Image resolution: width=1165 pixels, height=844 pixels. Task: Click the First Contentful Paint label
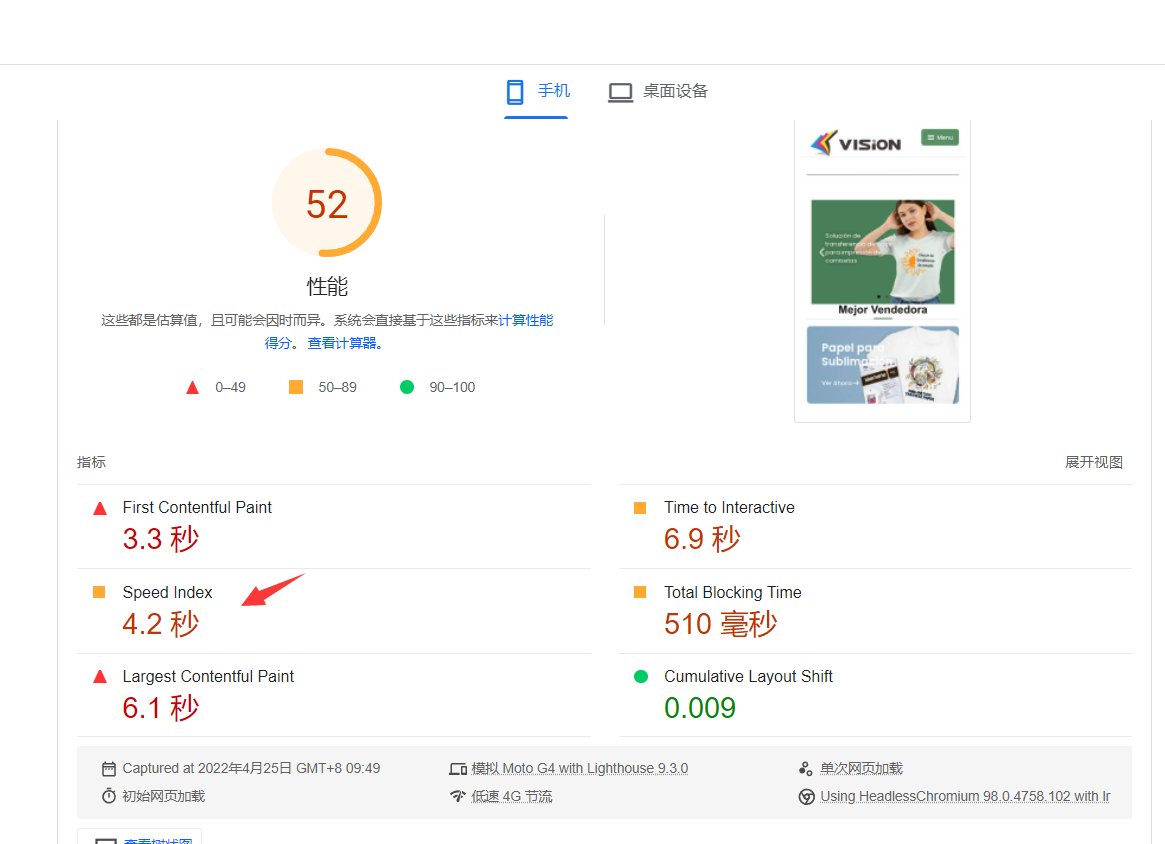tap(197, 507)
